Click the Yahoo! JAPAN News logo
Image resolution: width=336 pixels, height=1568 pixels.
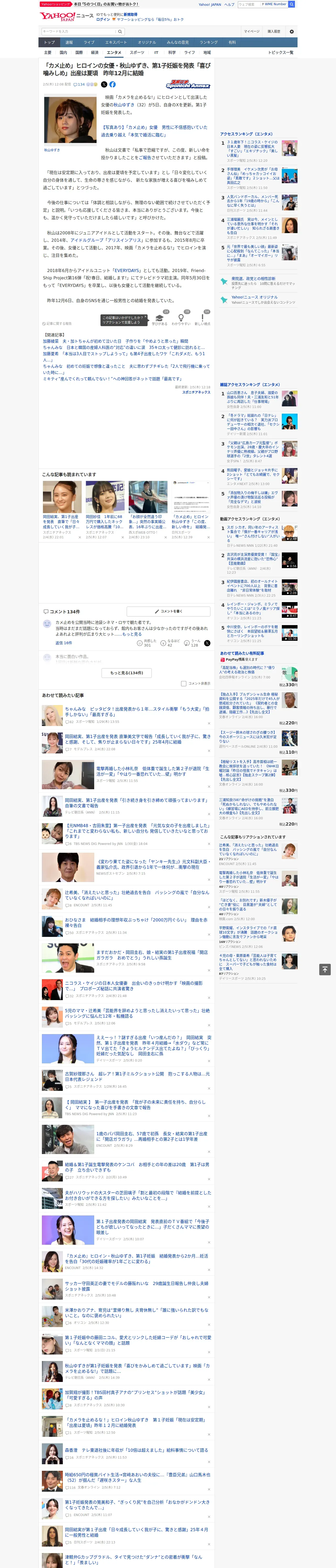click(x=66, y=16)
